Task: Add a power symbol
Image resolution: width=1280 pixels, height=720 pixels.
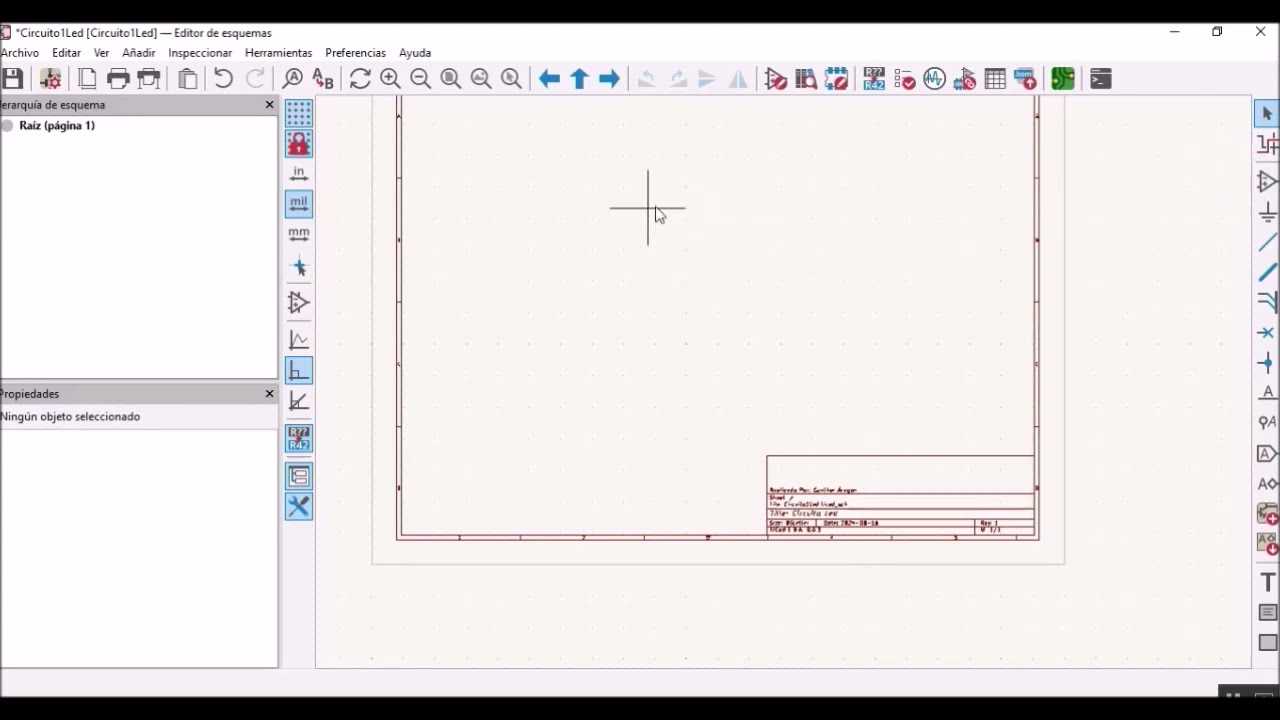Action: [x=1267, y=212]
